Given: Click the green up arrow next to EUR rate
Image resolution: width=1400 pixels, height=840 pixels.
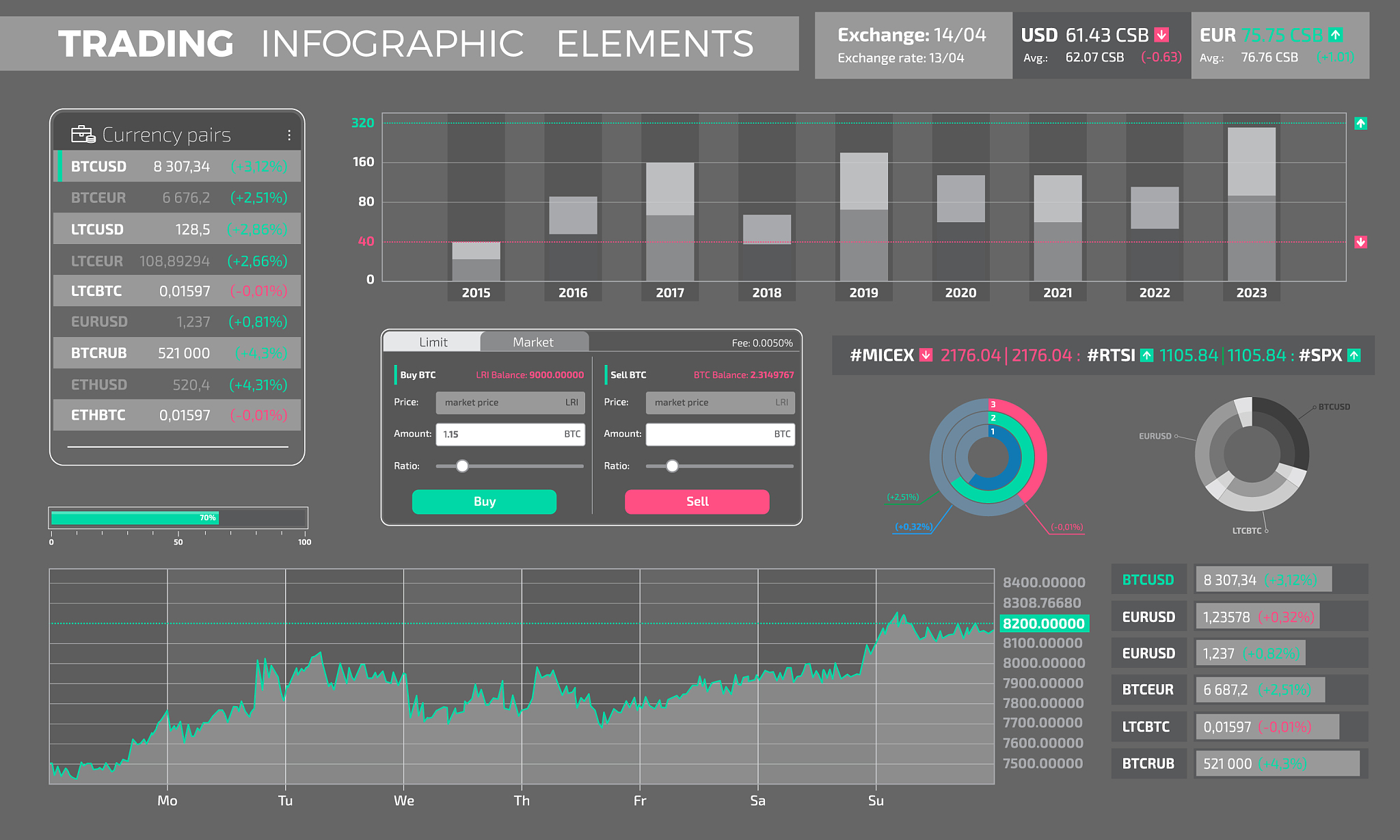Looking at the screenshot, I should tap(1336, 35).
